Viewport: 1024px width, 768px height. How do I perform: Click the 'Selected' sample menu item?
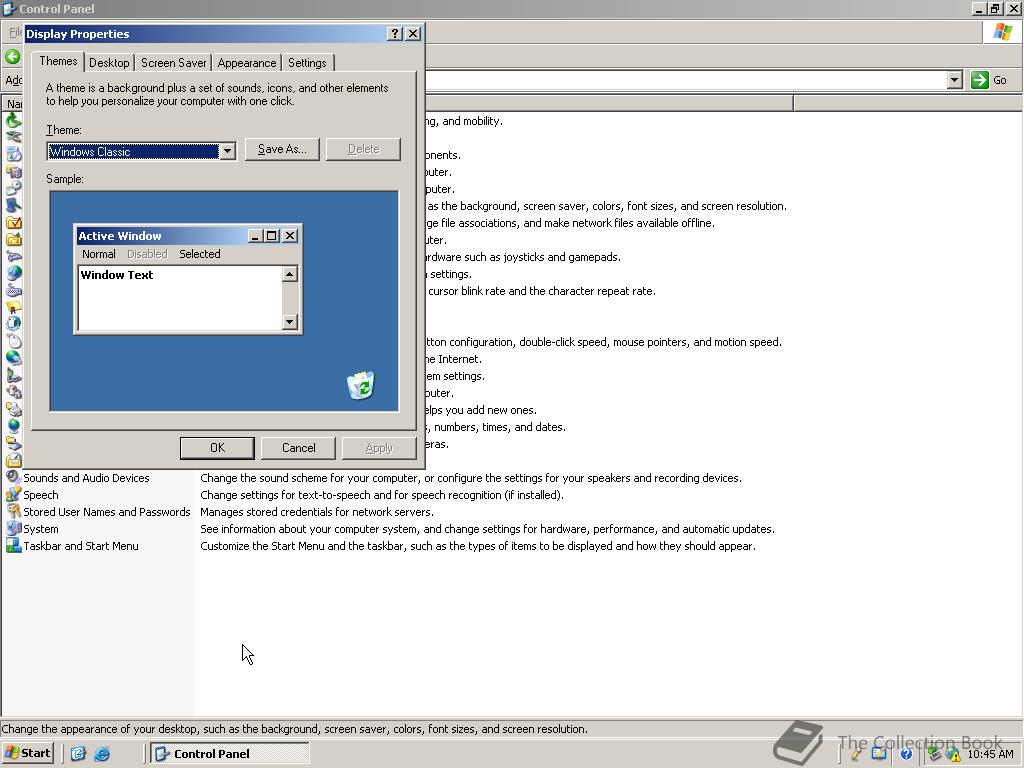pos(200,254)
